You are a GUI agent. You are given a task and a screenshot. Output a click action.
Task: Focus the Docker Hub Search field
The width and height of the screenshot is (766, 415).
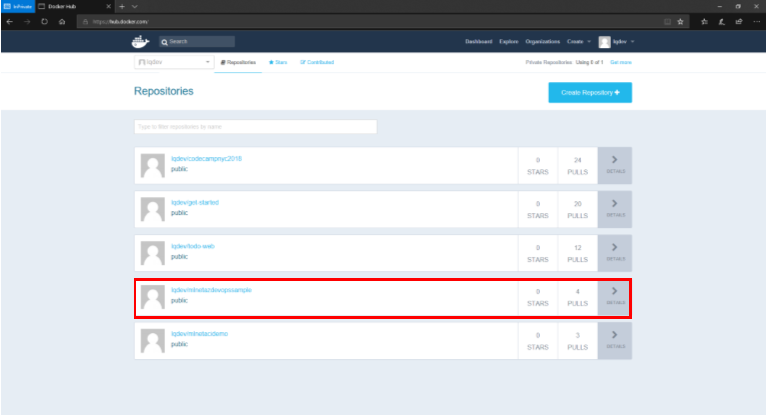pyautogui.click(x=197, y=42)
